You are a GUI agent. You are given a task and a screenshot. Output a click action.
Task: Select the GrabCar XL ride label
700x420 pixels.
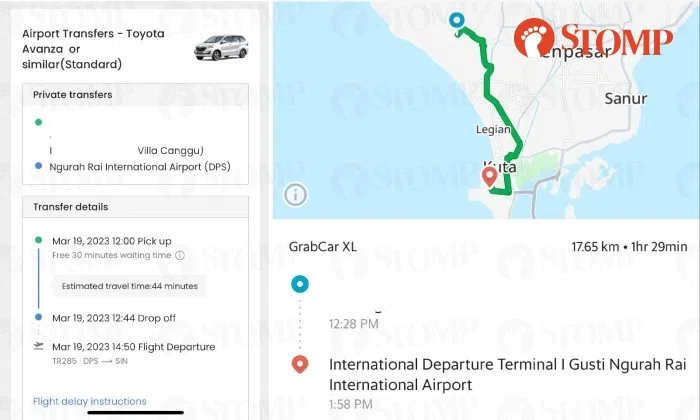pos(323,245)
